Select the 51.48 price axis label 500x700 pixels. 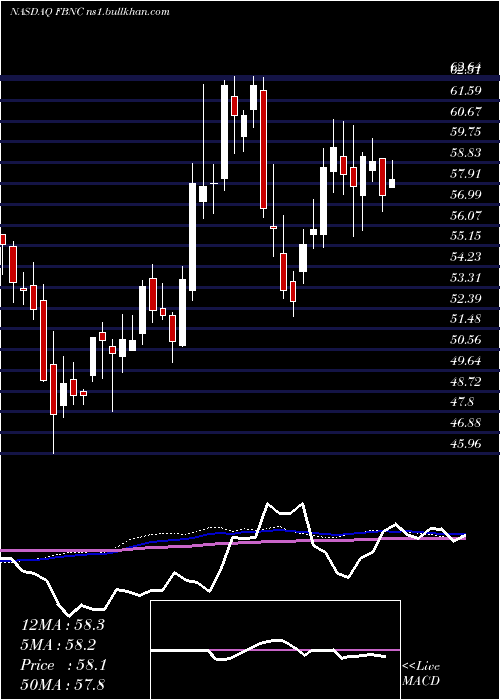[x=467, y=319]
